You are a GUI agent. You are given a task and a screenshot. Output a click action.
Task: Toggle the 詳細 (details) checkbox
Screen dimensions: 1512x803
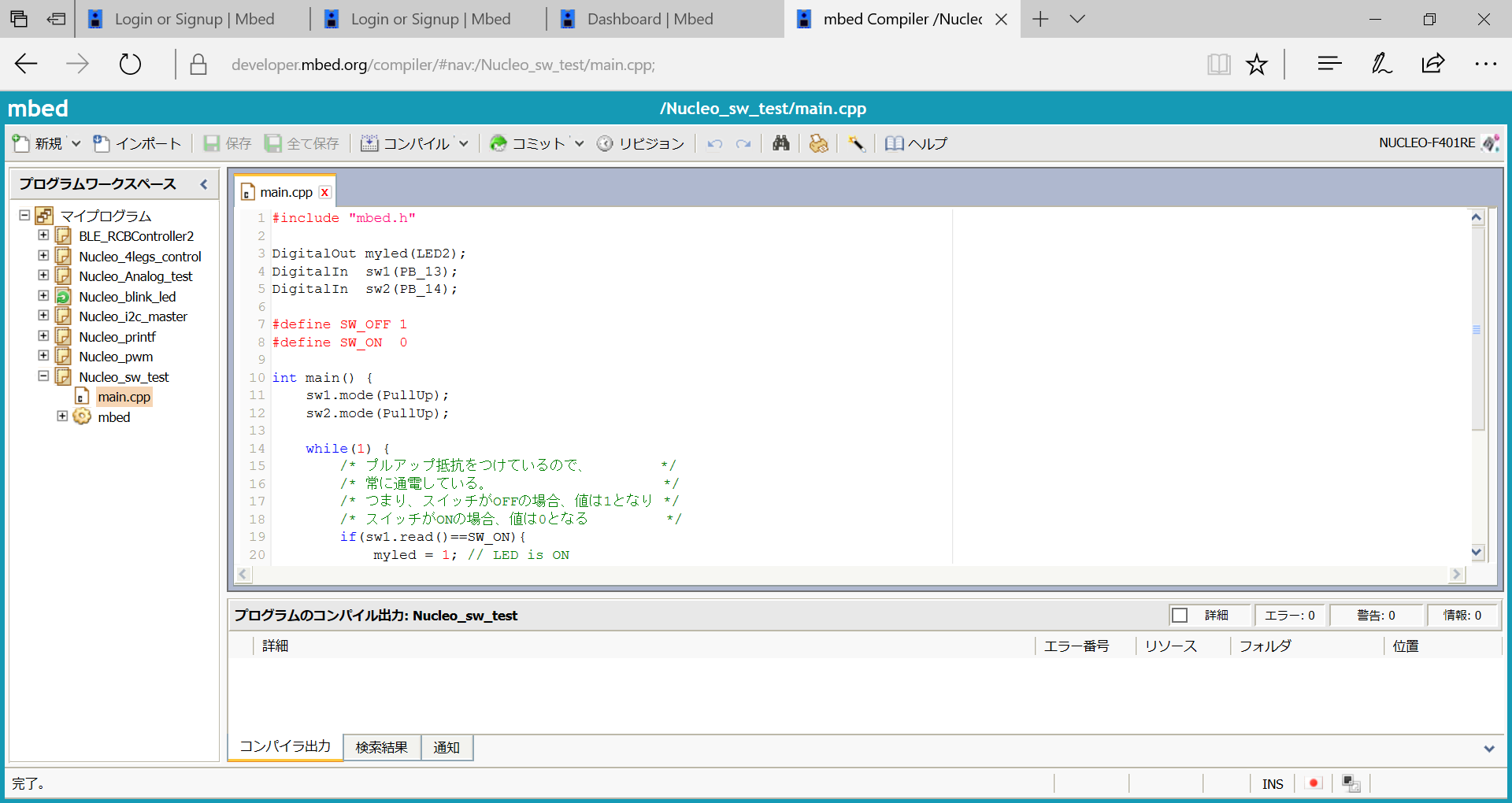(x=1179, y=615)
